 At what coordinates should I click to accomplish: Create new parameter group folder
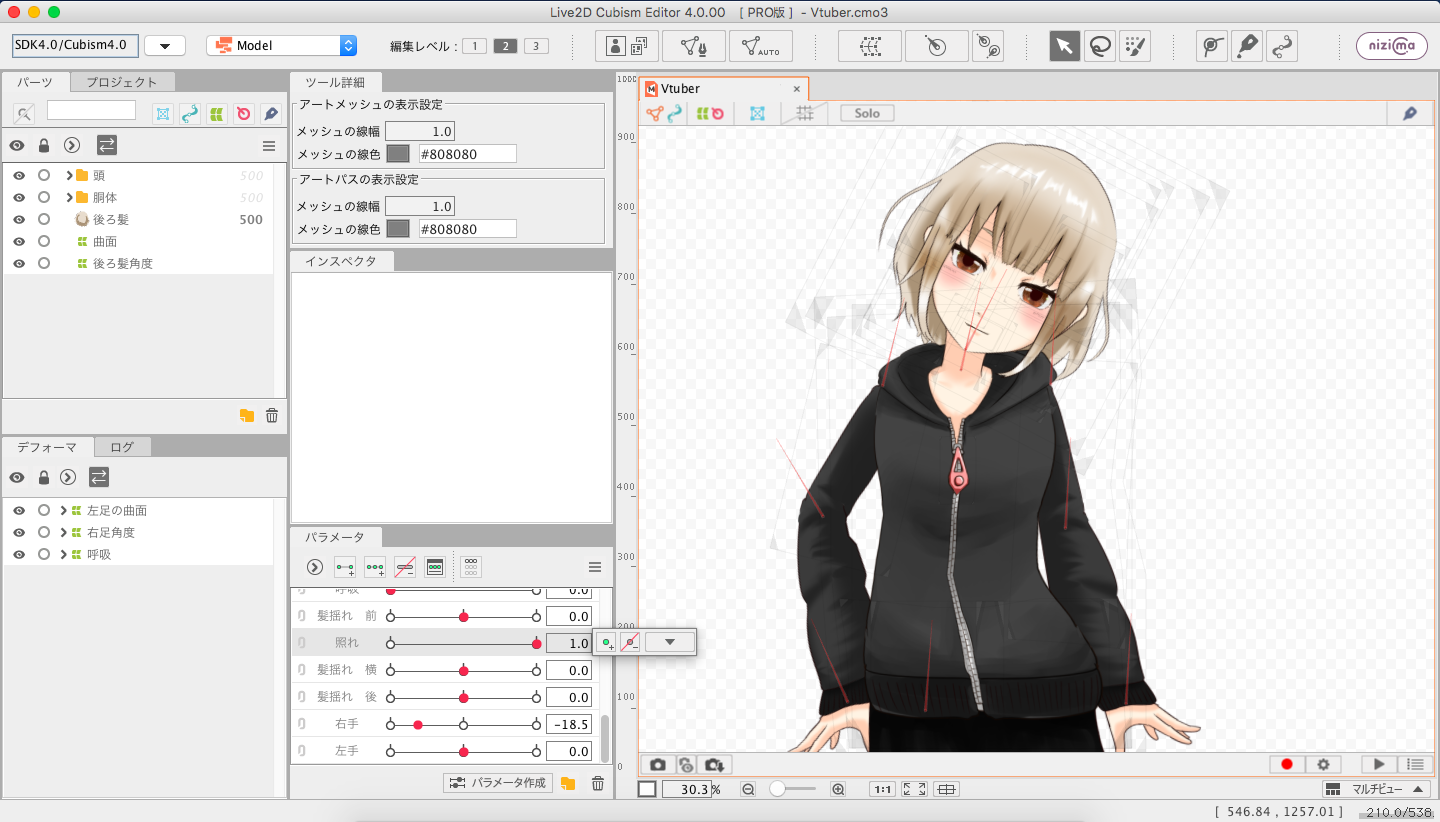[568, 783]
